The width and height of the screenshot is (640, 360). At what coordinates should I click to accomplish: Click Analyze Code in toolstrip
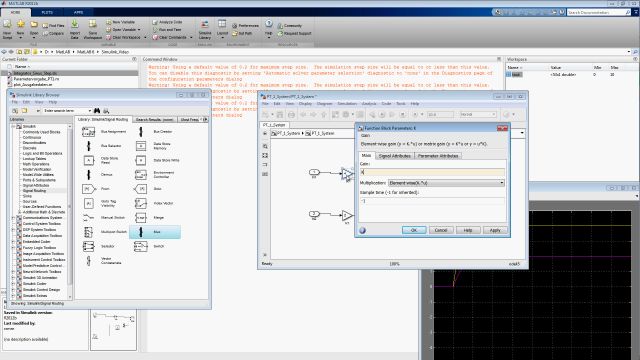point(167,22)
